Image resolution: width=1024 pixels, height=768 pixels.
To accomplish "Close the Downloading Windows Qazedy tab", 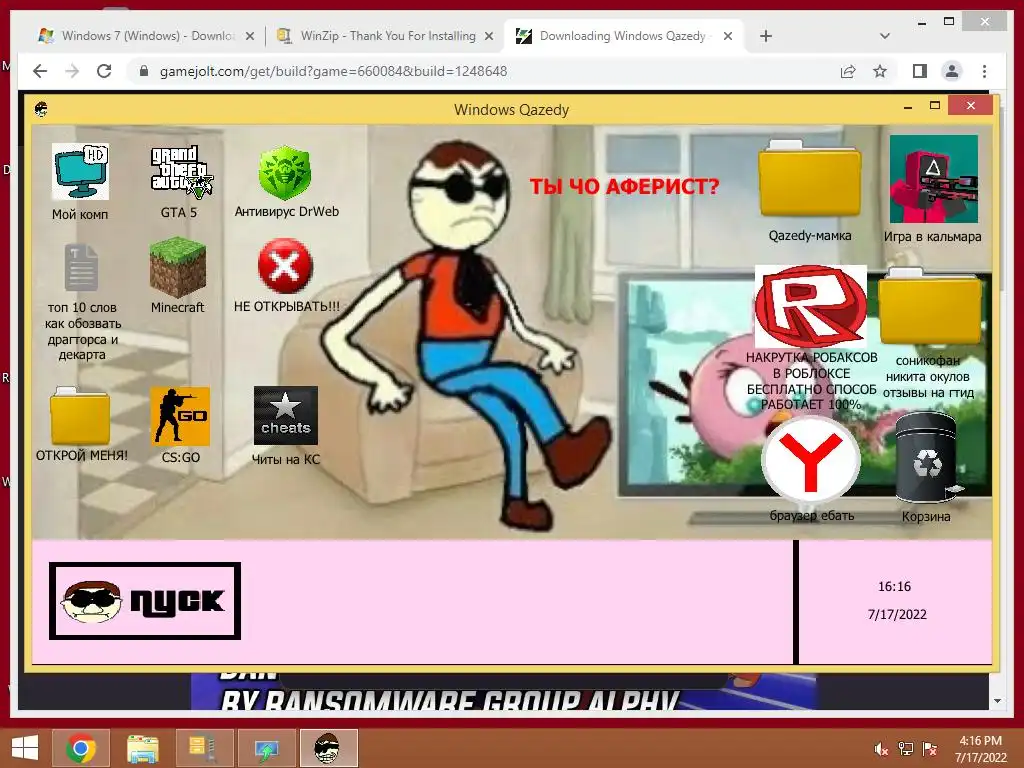I will [x=728, y=37].
